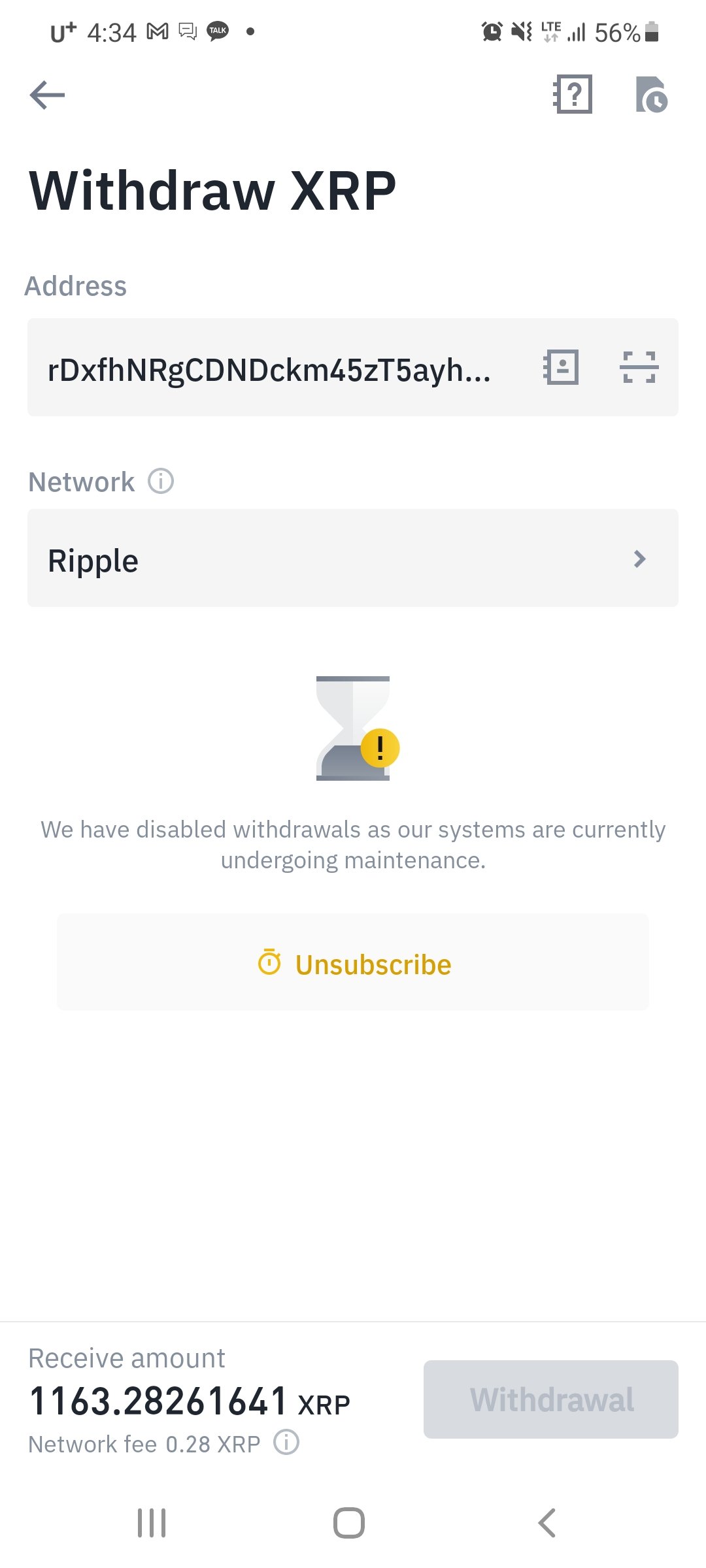Click the Unsubscribe button
The width and height of the screenshot is (706, 1568).
point(353,964)
